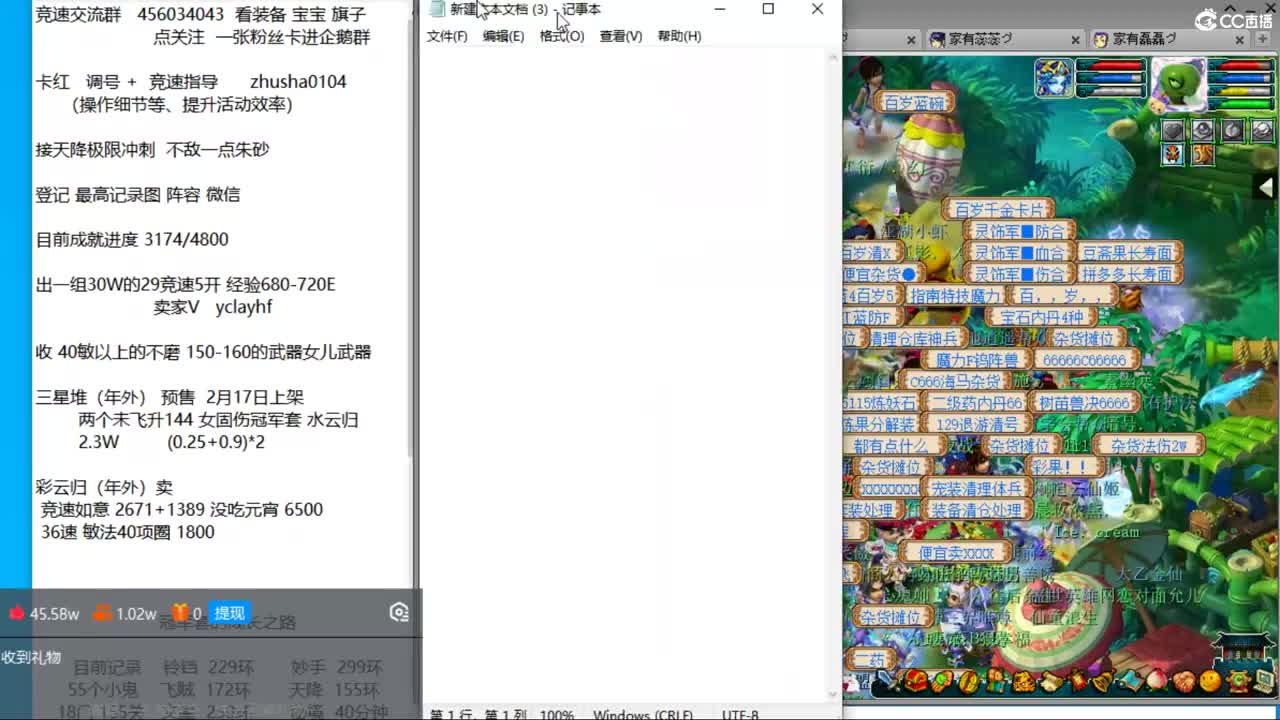1280x720 pixels.
Task: Open the 豆斋果长寿面 stall
Action: pos(1128,253)
